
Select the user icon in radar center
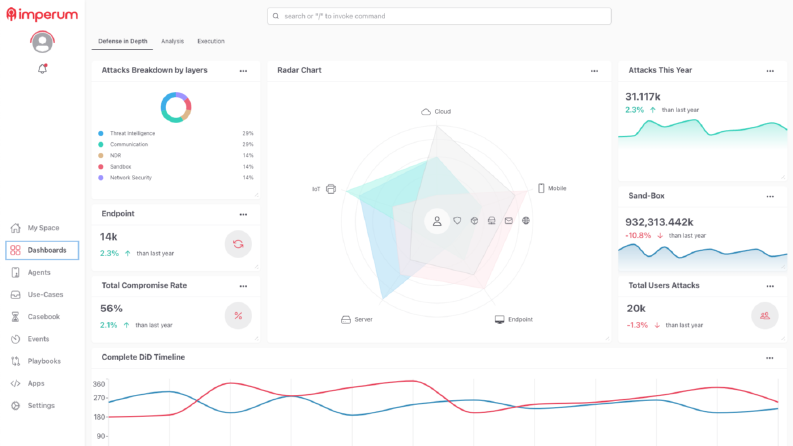tap(437, 221)
